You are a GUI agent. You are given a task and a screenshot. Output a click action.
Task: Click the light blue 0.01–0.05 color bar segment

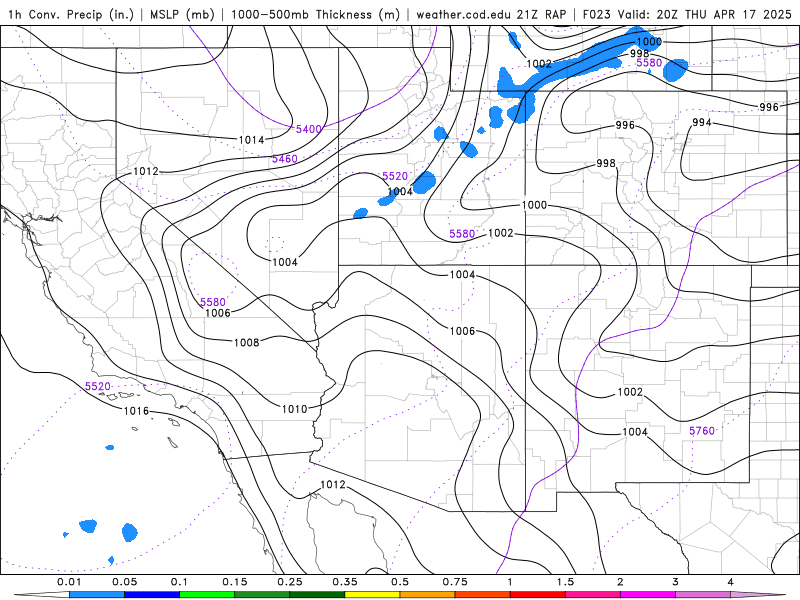click(x=97, y=595)
